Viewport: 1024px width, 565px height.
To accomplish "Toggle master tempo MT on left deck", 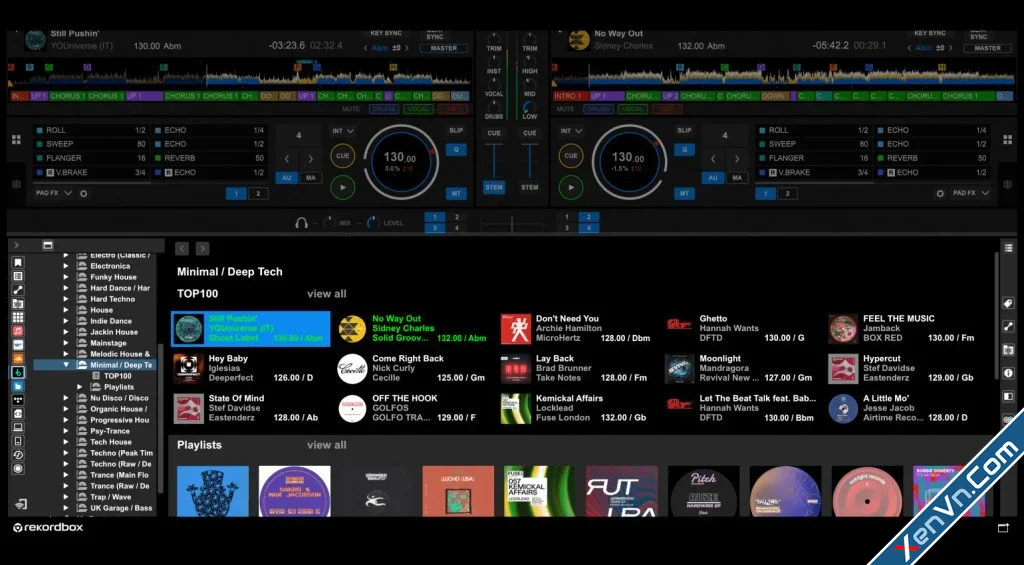I will 456,193.
